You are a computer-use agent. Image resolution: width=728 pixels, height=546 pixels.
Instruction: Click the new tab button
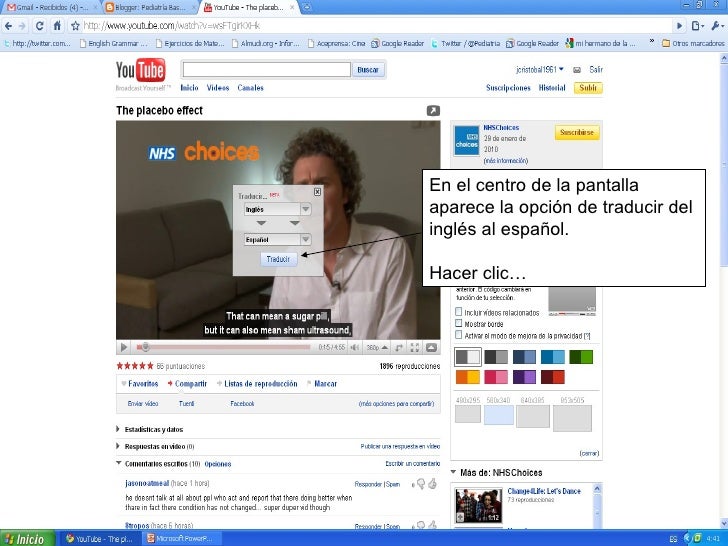pyautogui.click(x=306, y=7)
